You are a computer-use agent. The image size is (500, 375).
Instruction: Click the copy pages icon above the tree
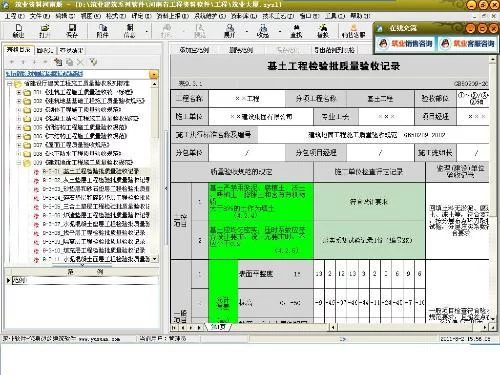tap(70, 62)
